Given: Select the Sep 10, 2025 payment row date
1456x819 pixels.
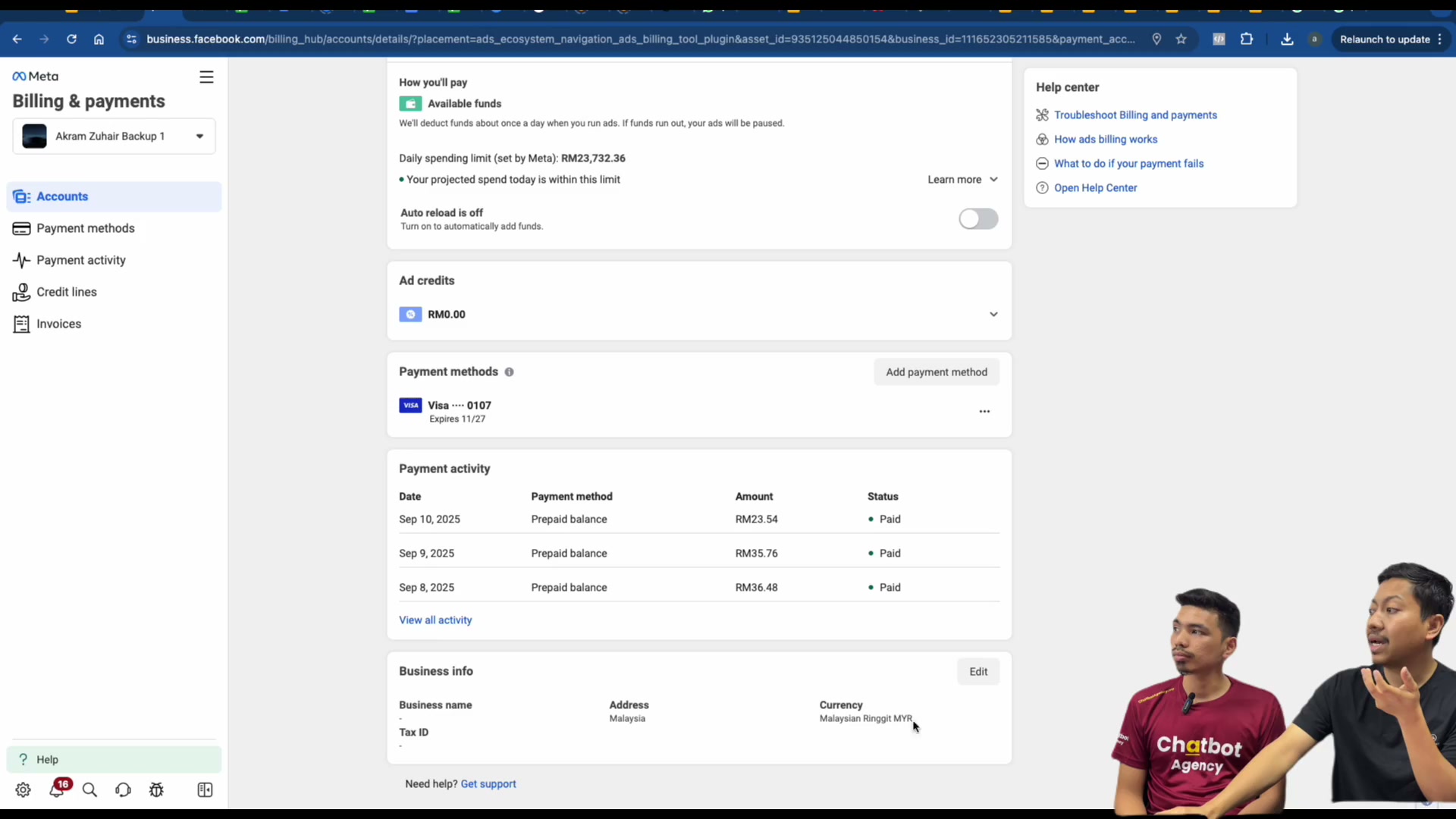Looking at the screenshot, I should [x=429, y=519].
